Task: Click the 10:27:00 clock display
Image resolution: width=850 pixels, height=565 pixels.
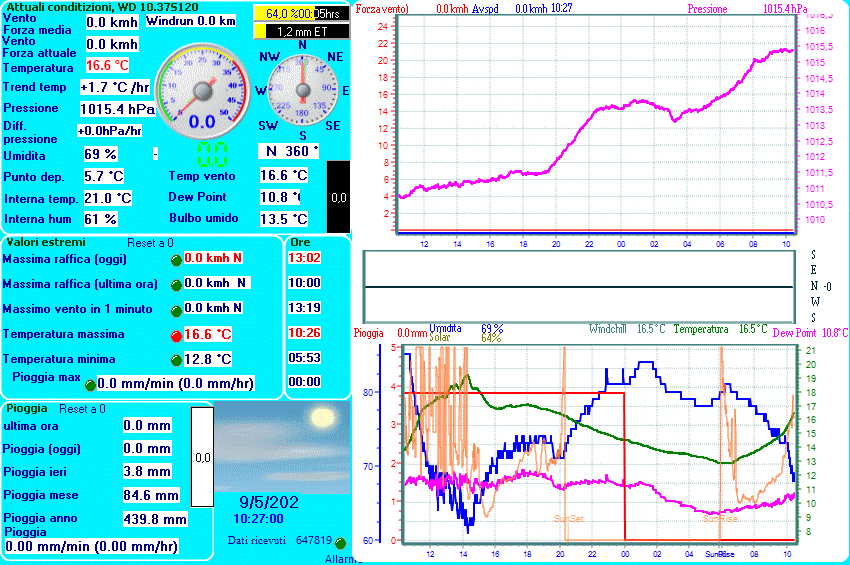Action: point(259,519)
